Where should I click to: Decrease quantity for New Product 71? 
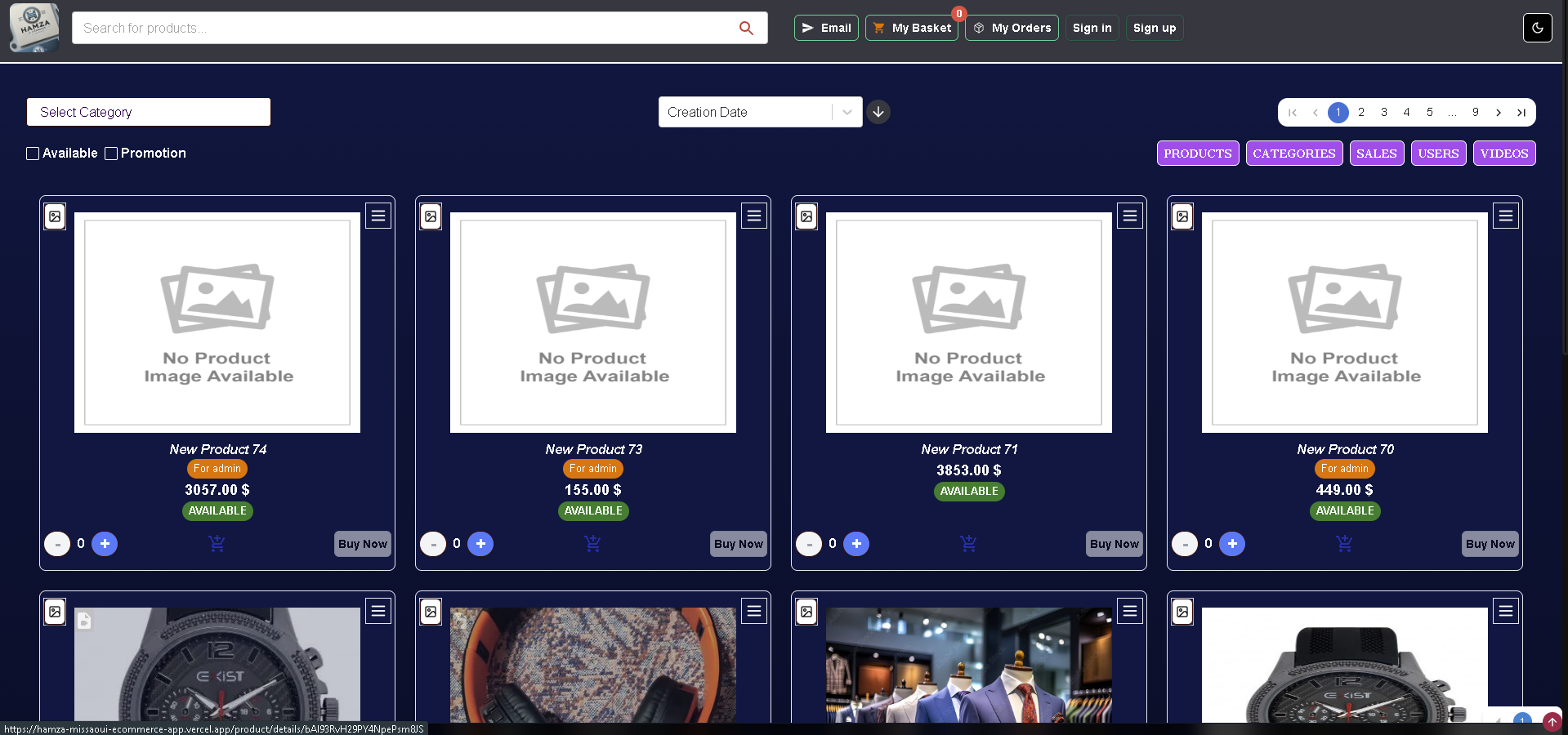[x=809, y=544]
